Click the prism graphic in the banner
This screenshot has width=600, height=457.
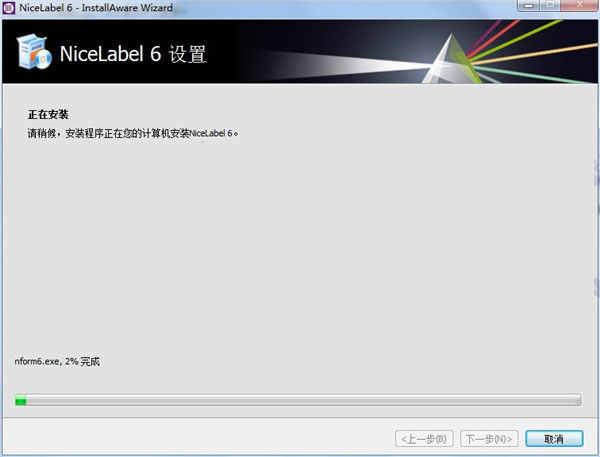[x=451, y=59]
